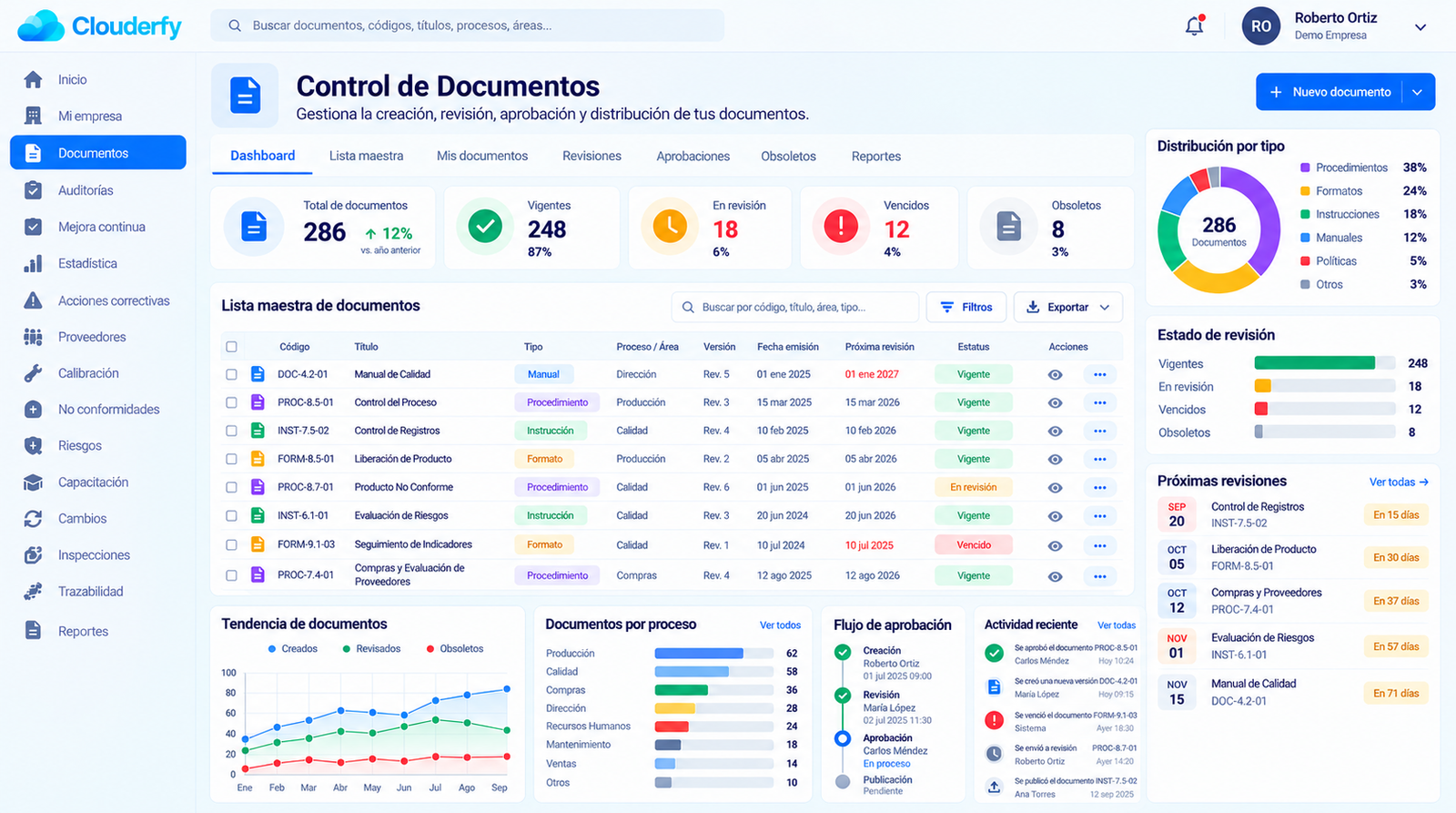
Task: Check the box for INST-7.5-02 row
Action: pos(231,431)
